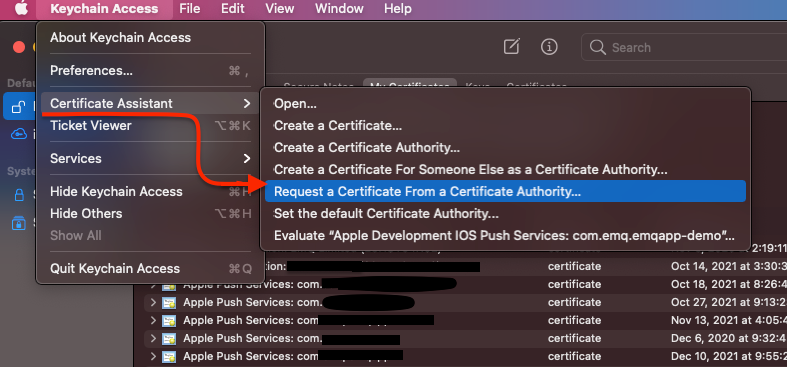
Task: Select Create a Certificate Authority...
Action: pos(505,148)
